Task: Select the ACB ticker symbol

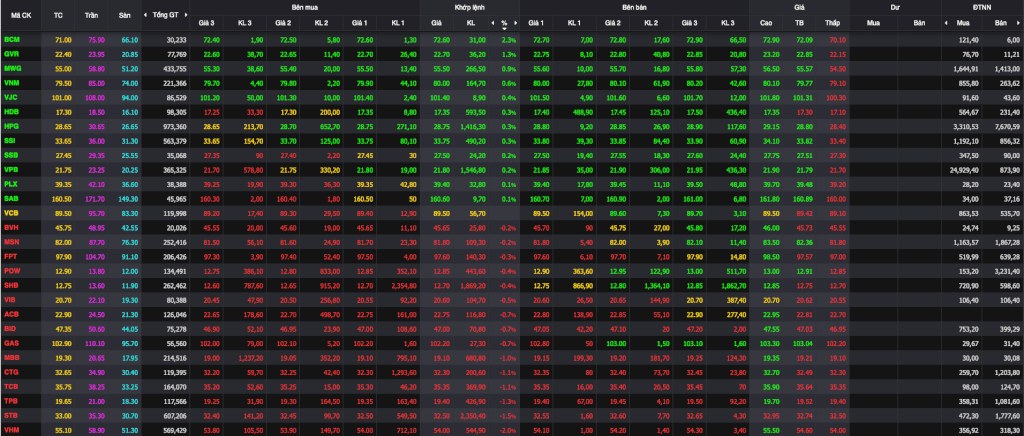Action: point(11,313)
